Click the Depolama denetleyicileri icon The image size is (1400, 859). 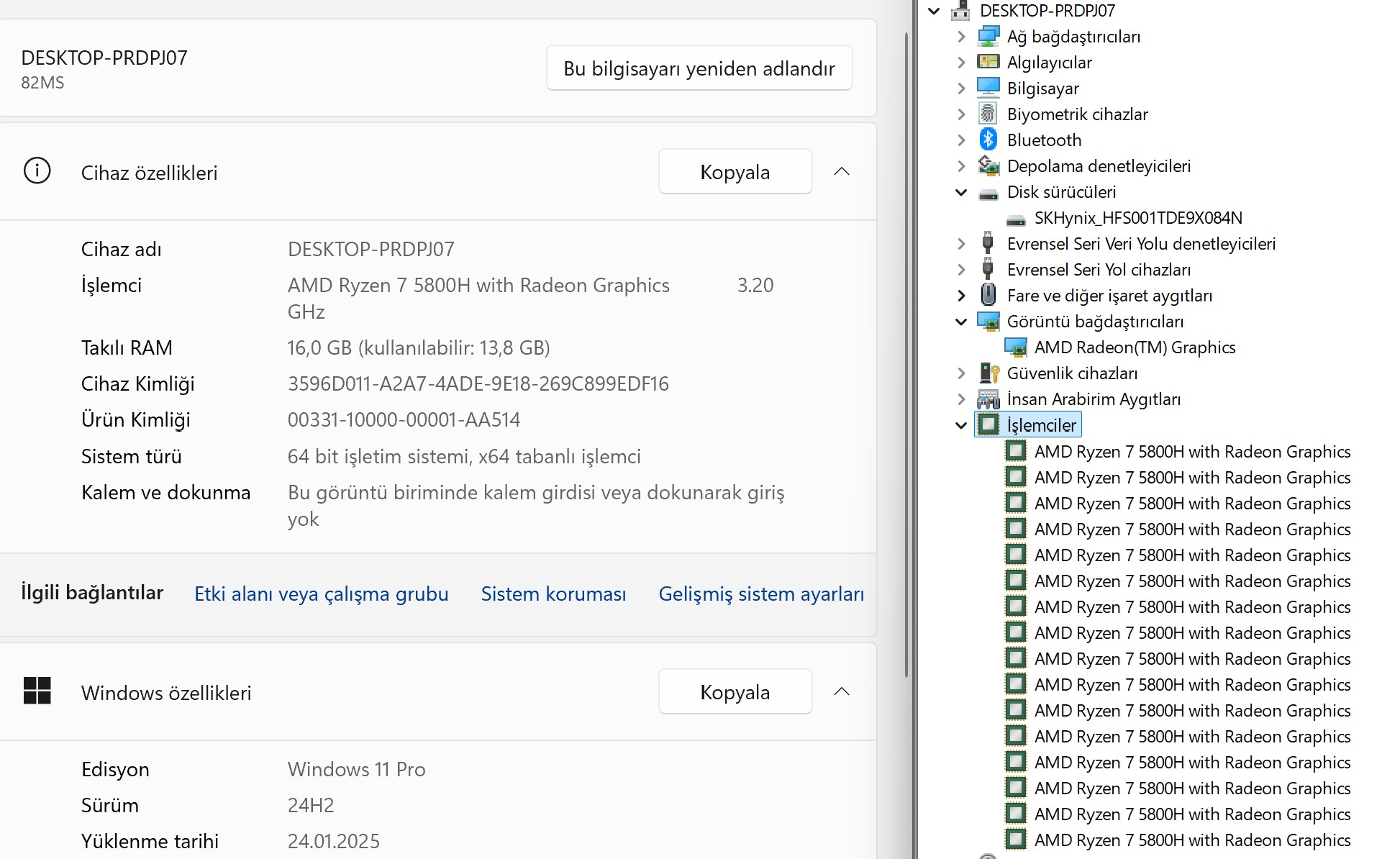tap(988, 165)
